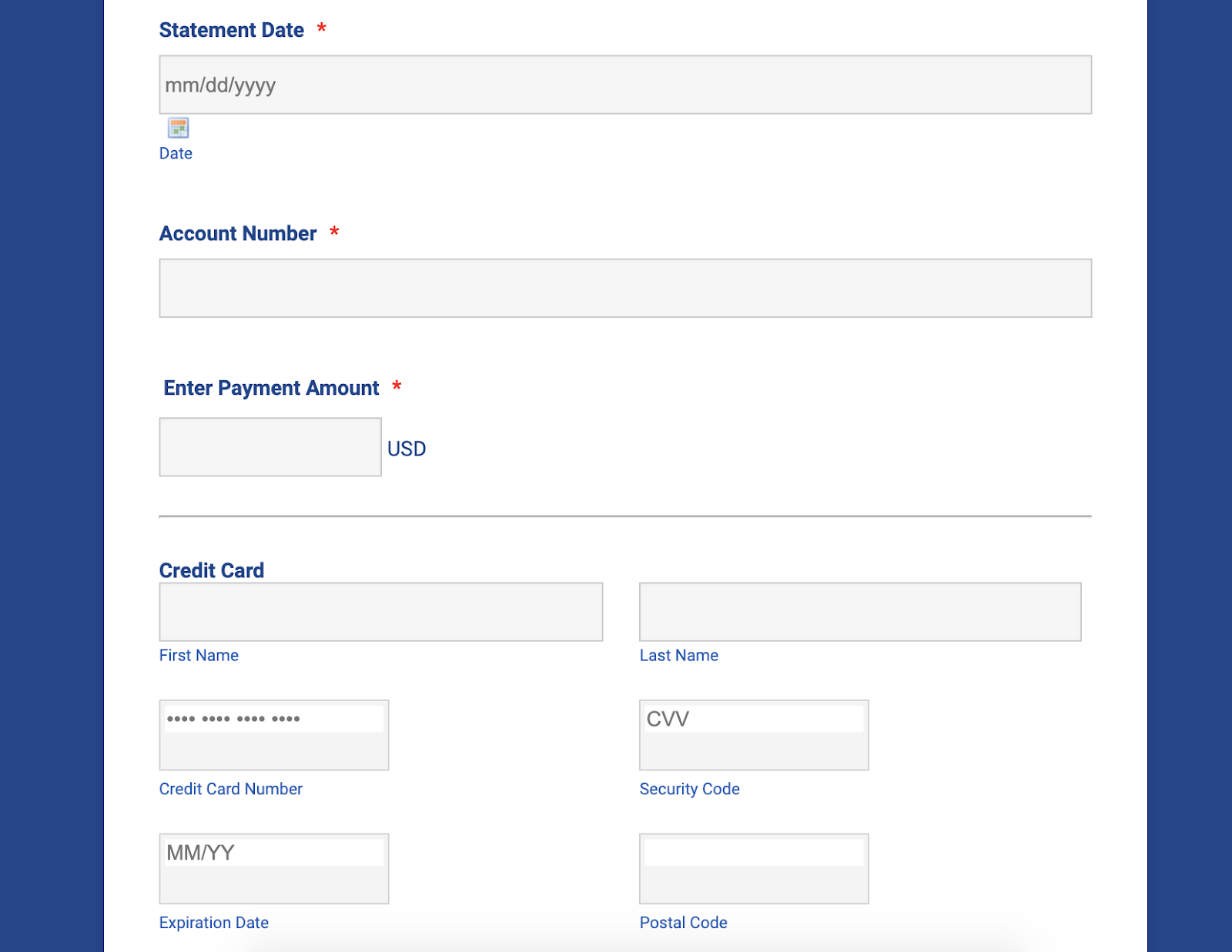This screenshot has height=952, width=1232.
Task: Click the "Account Number" heading label
Action: point(237,233)
